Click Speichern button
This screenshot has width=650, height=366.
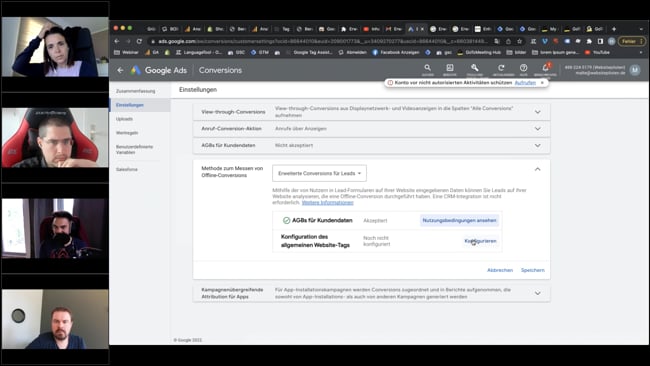click(533, 270)
